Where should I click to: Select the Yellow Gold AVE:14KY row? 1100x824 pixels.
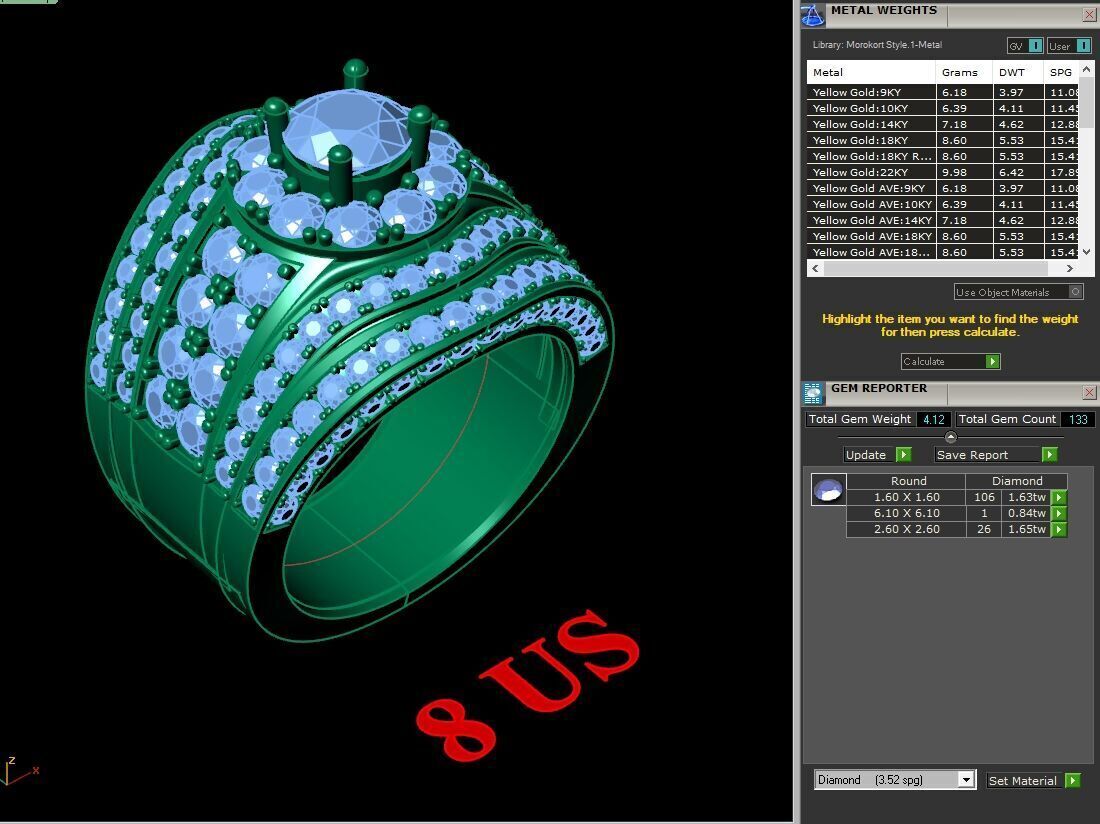click(x=942, y=220)
